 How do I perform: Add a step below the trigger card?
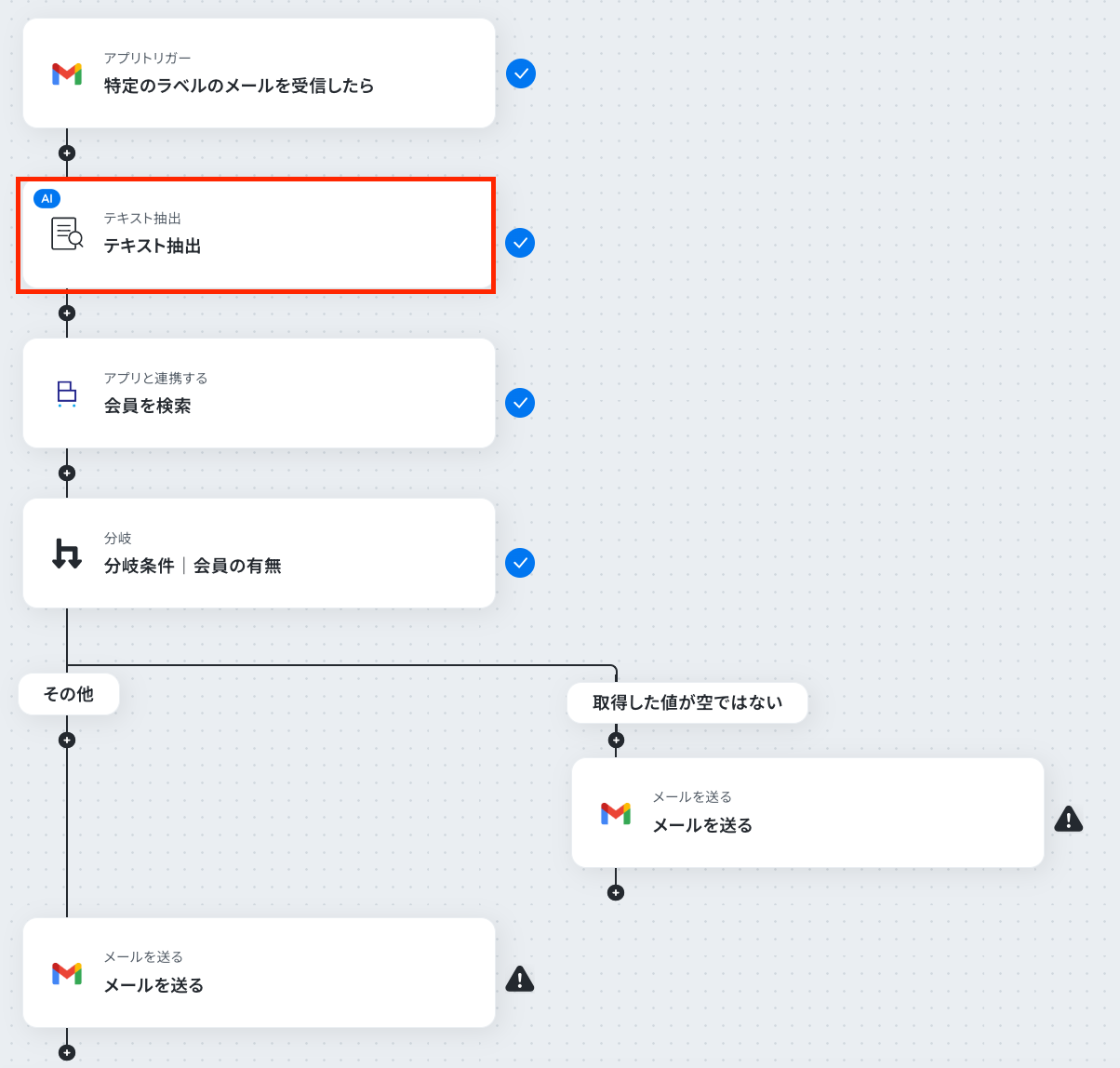click(x=67, y=153)
